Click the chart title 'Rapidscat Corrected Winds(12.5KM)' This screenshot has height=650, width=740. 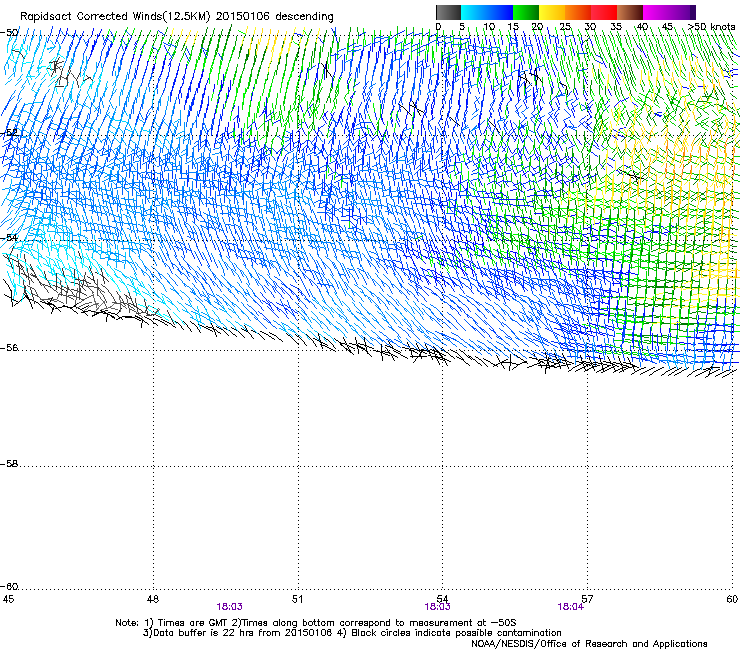point(115,17)
